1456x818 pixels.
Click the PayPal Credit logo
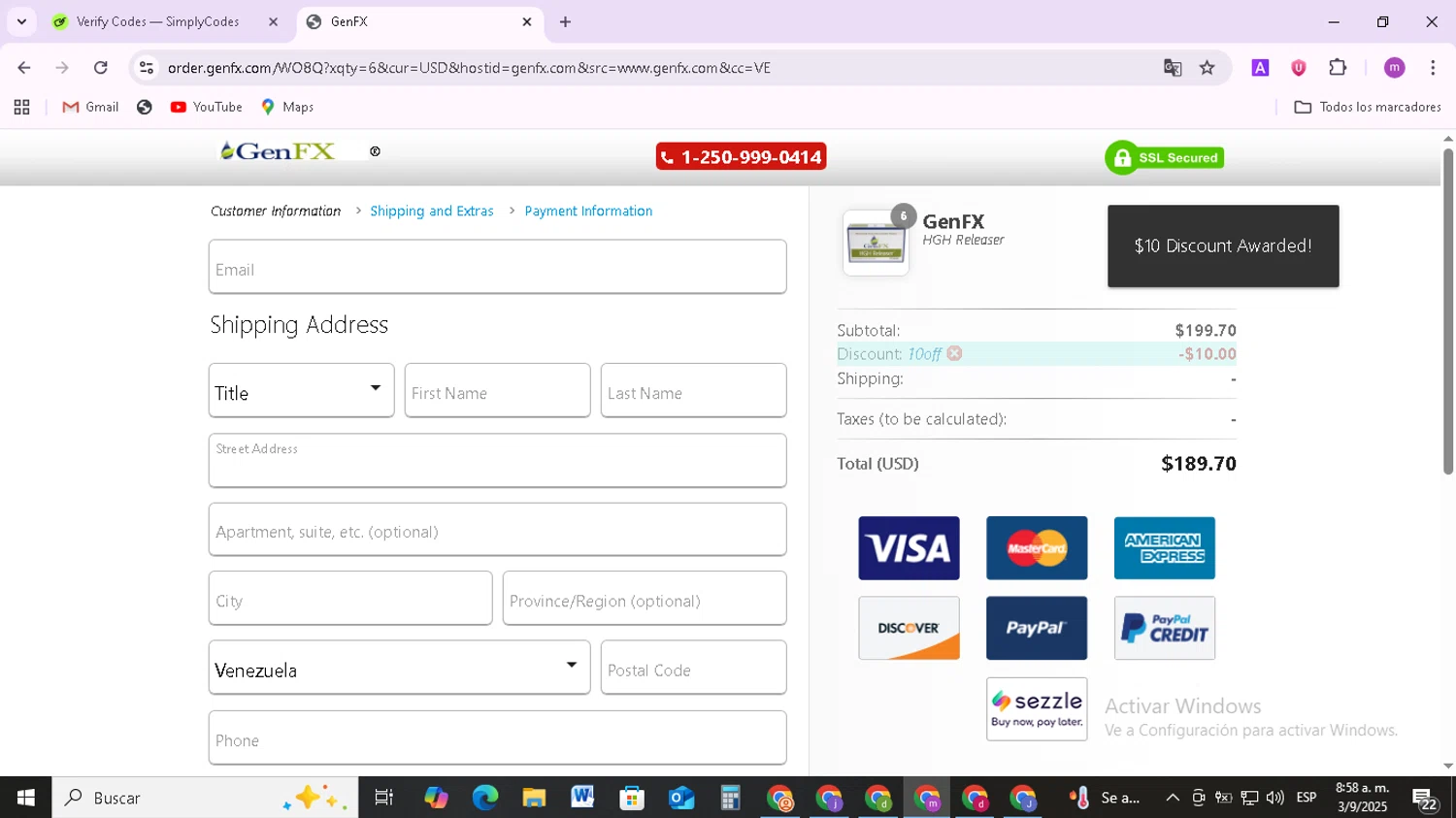(1165, 628)
